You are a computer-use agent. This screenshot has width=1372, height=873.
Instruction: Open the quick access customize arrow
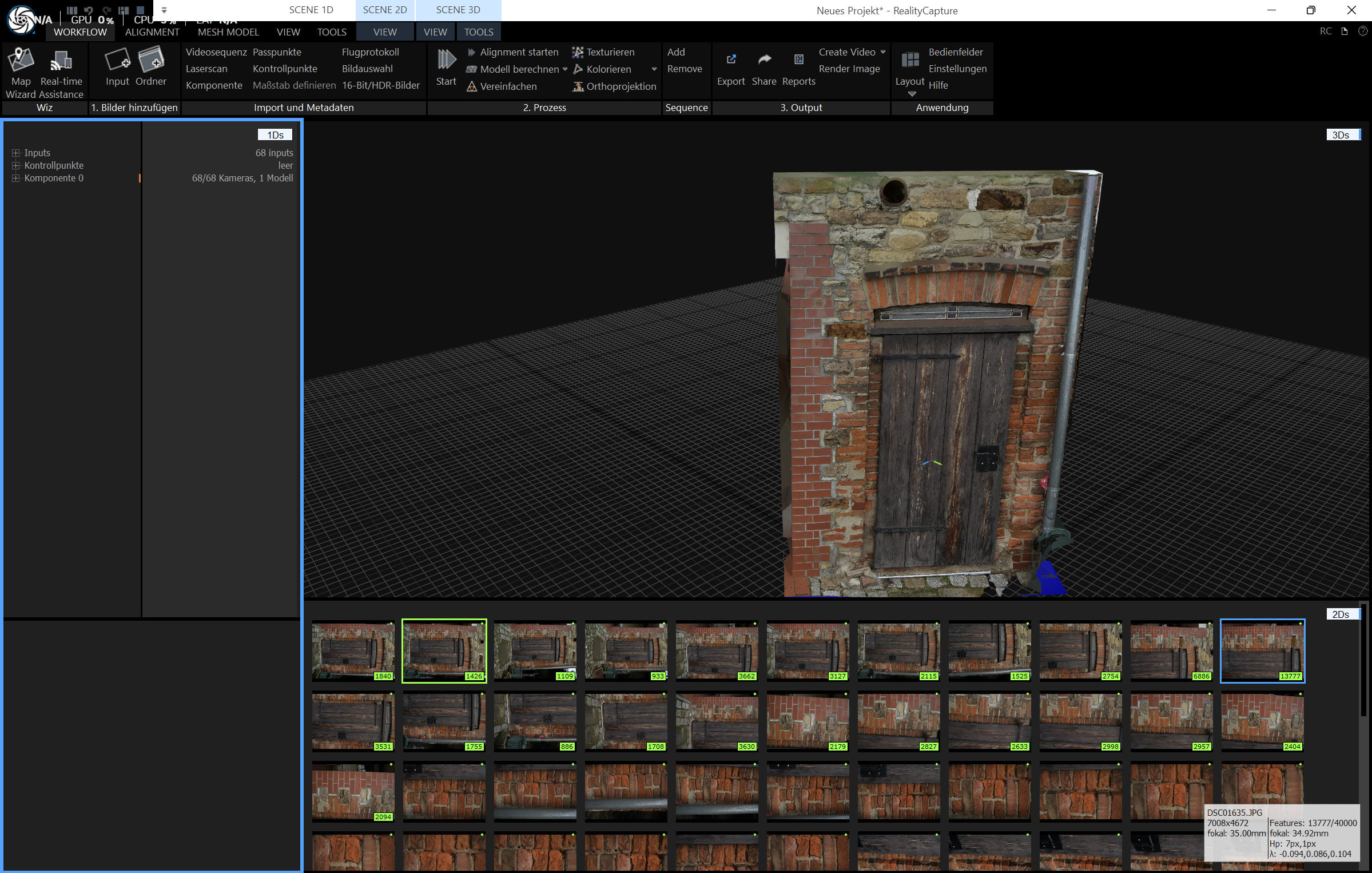[x=164, y=10]
